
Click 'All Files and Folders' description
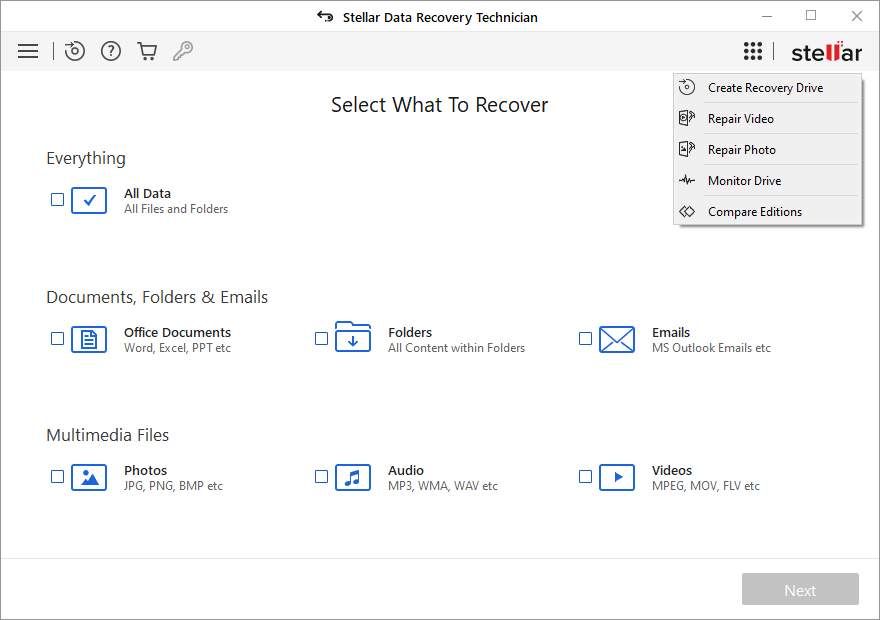(x=176, y=209)
